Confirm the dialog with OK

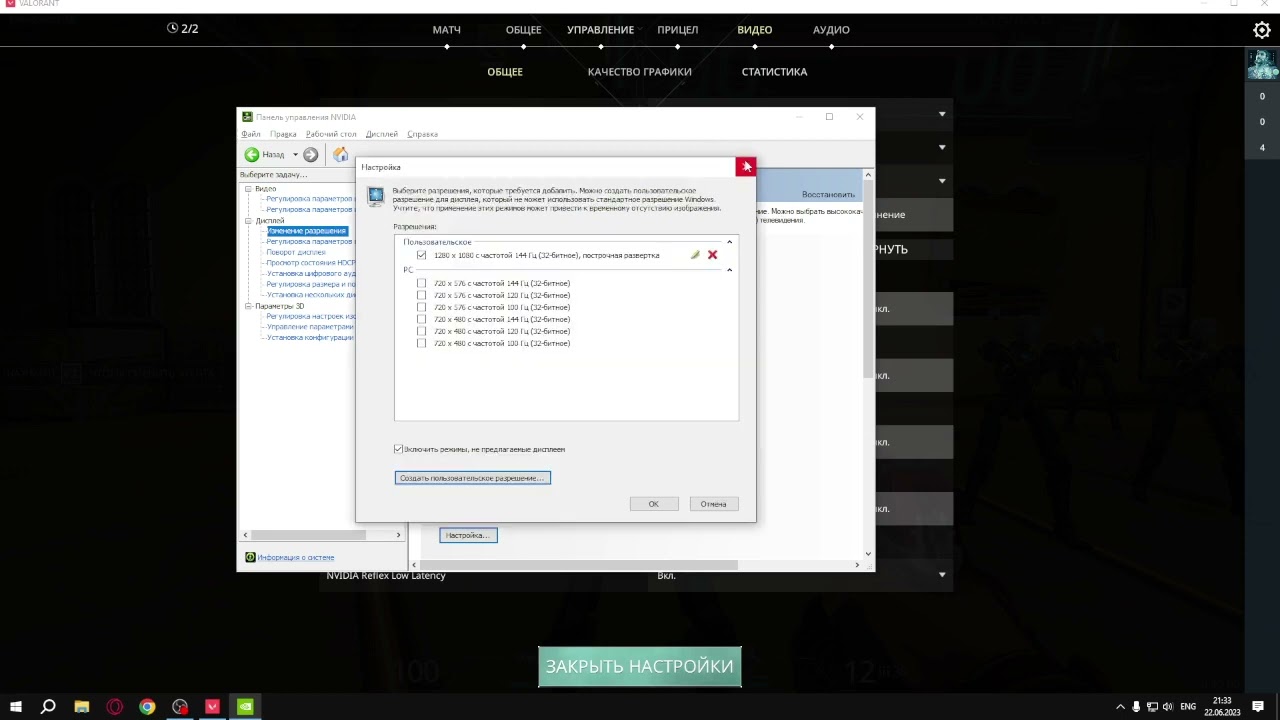pyautogui.click(x=654, y=504)
